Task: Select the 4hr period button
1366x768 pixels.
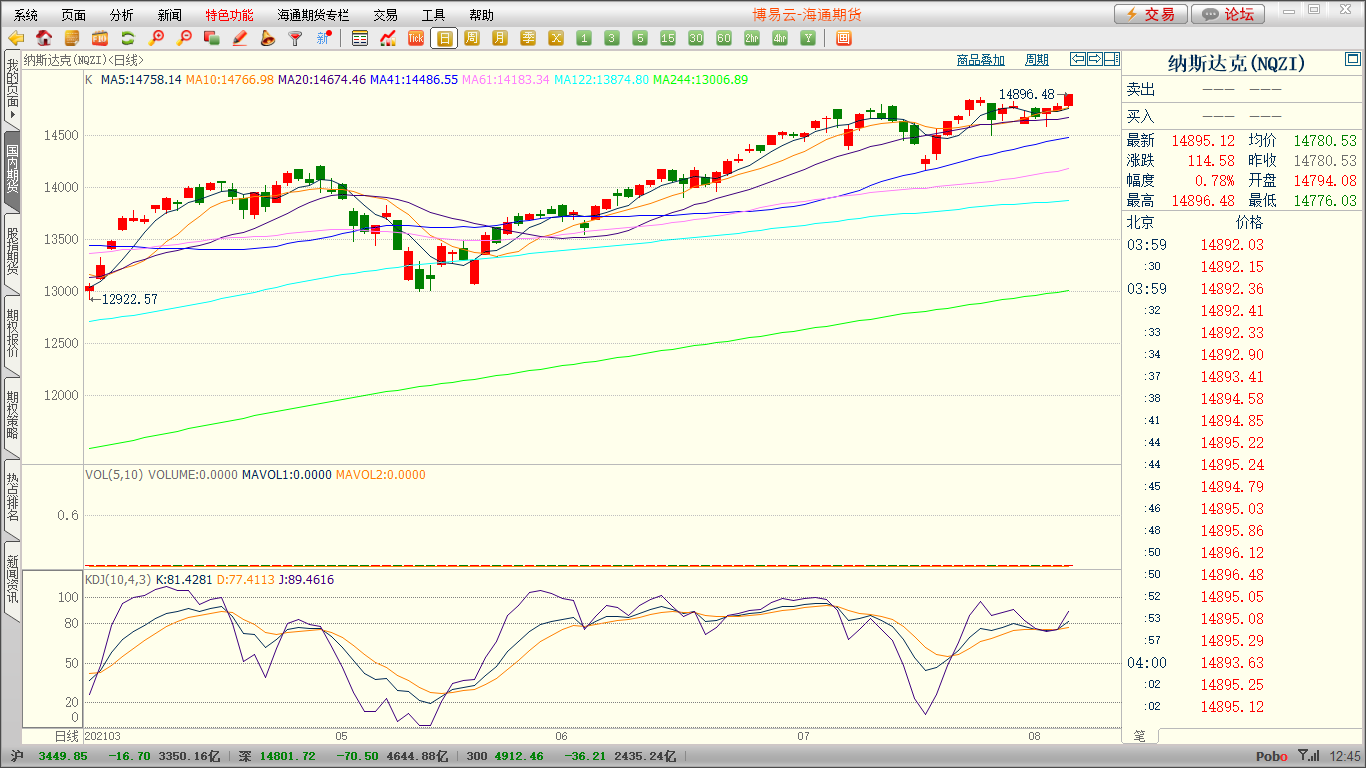Action: pos(780,38)
